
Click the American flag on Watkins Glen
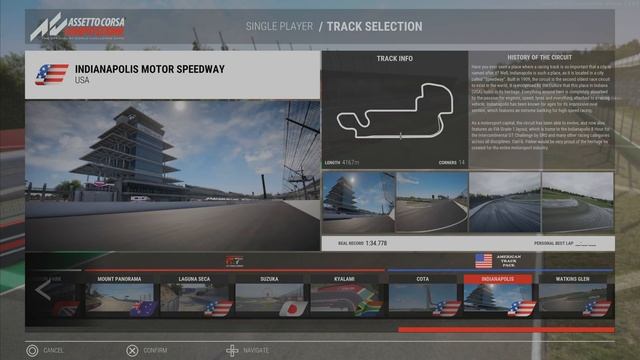(x=597, y=309)
